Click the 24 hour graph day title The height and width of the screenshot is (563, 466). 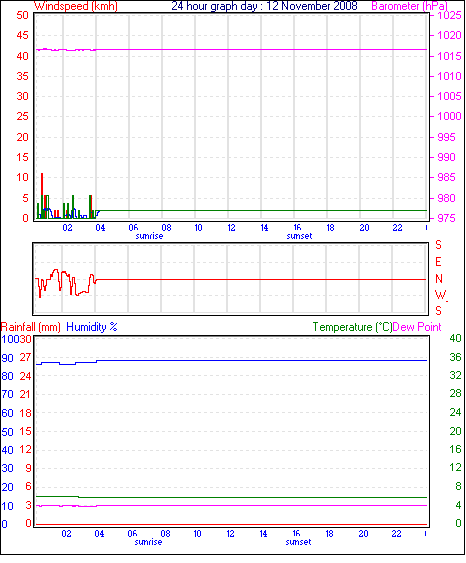click(264, 6)
